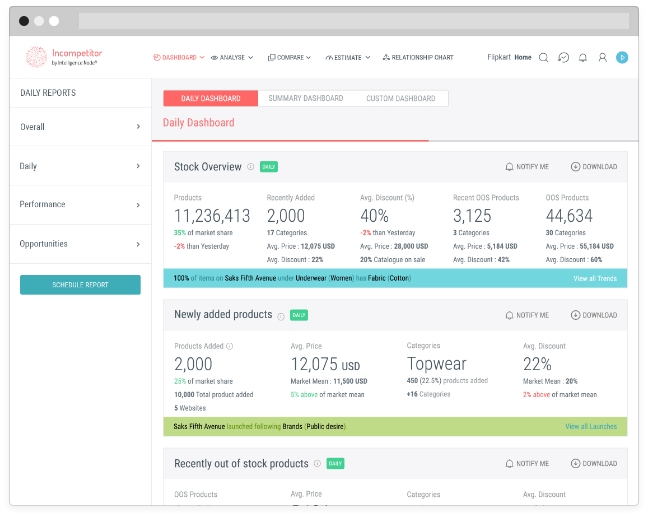Viewport: 648px width, 518px height.
Task: Switch to Custom Dashboard tab
Action: click(x=400, y=98)
